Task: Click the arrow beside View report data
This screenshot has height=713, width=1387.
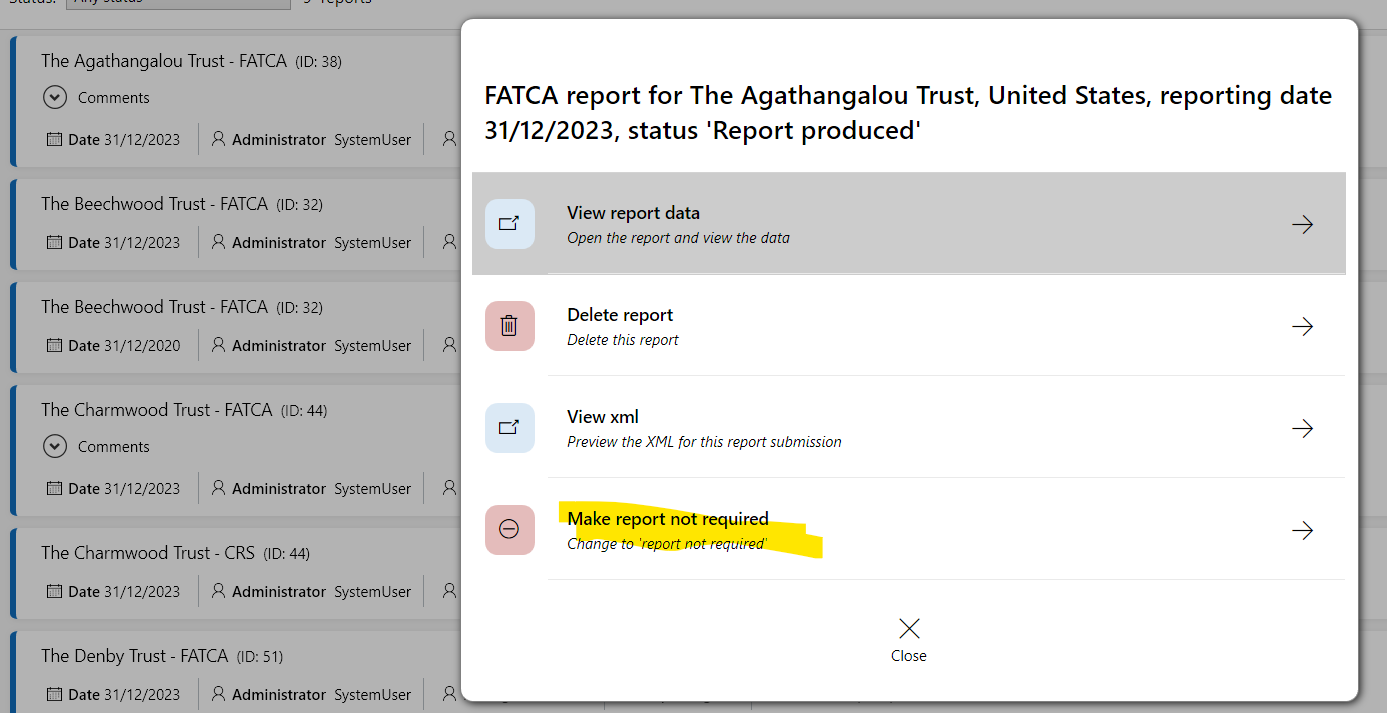Action: pyautogui.click(x=1302, y=225)
